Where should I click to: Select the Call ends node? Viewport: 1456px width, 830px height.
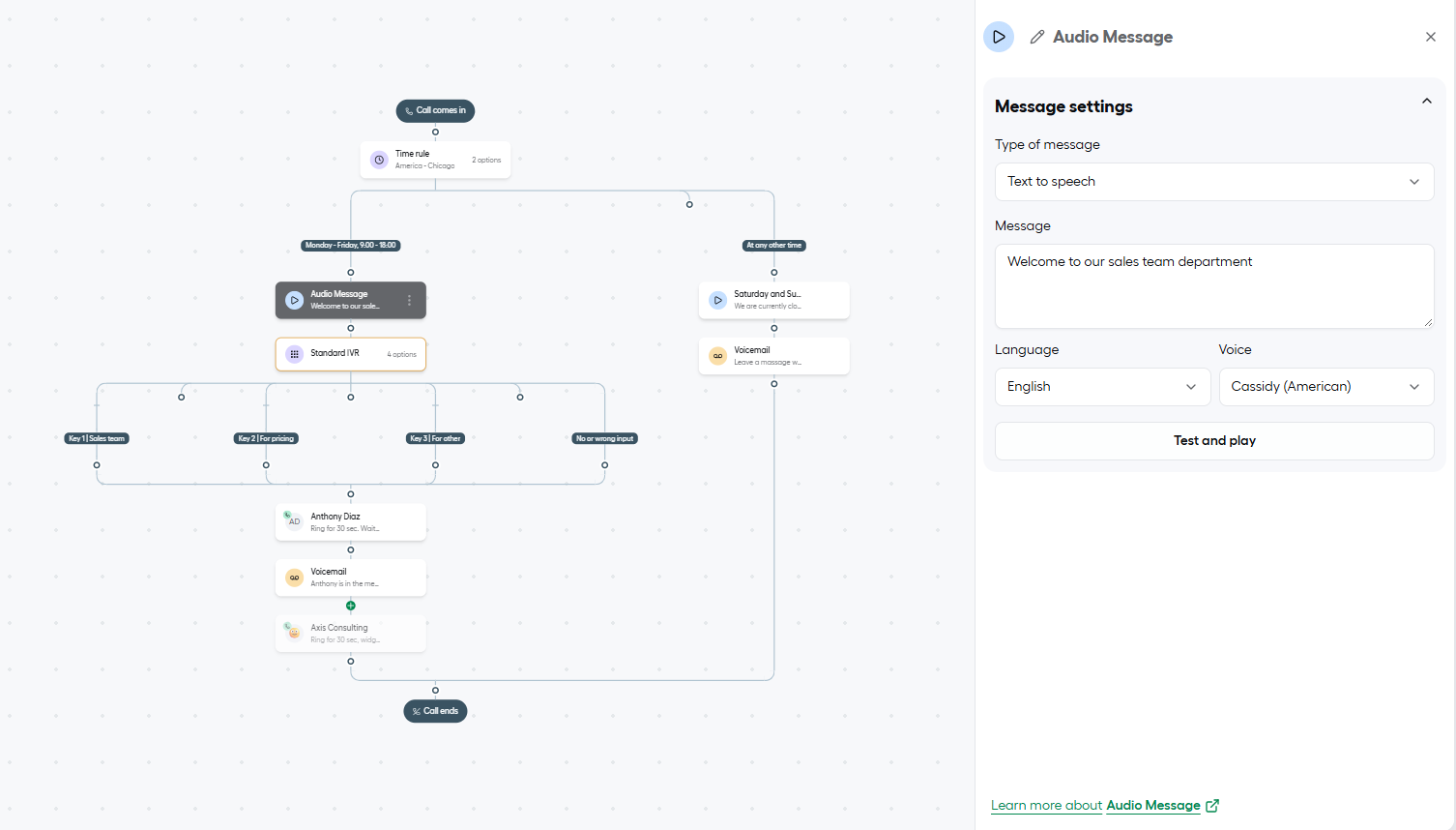pyautogui.click(x=435, y=711)
